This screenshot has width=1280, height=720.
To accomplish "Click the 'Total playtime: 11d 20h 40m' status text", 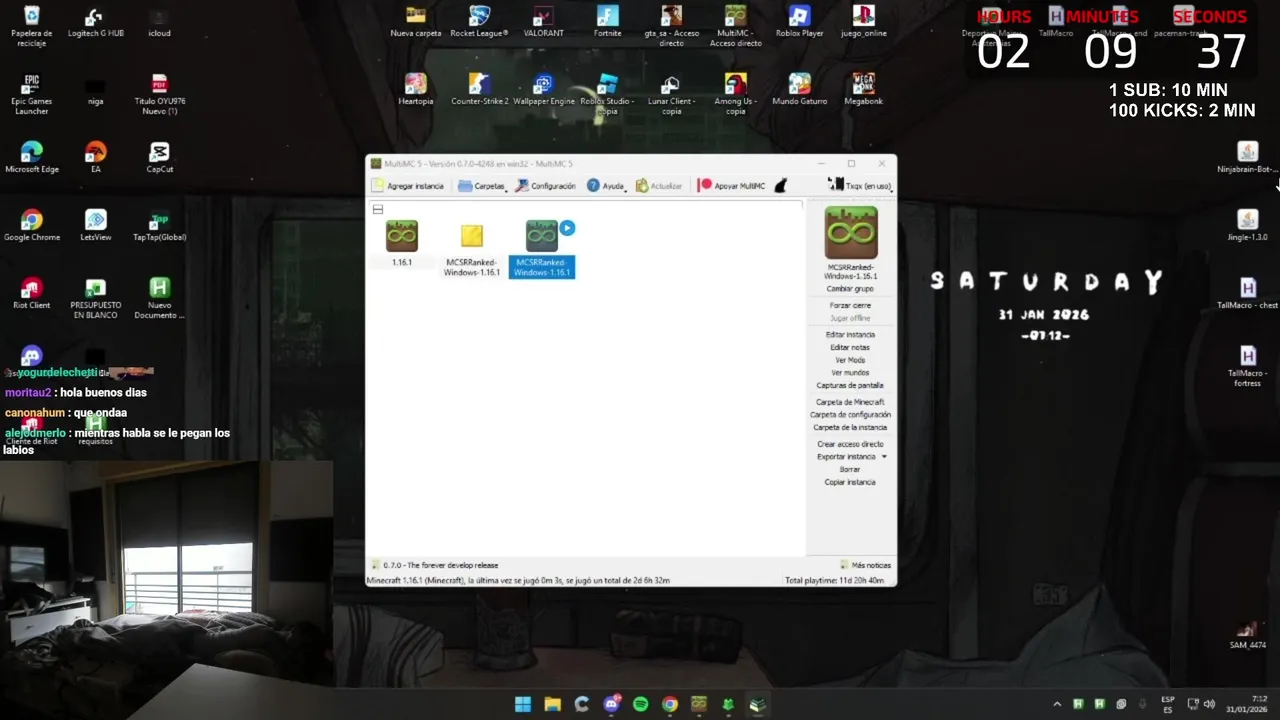I will click(x=834, y=580).
